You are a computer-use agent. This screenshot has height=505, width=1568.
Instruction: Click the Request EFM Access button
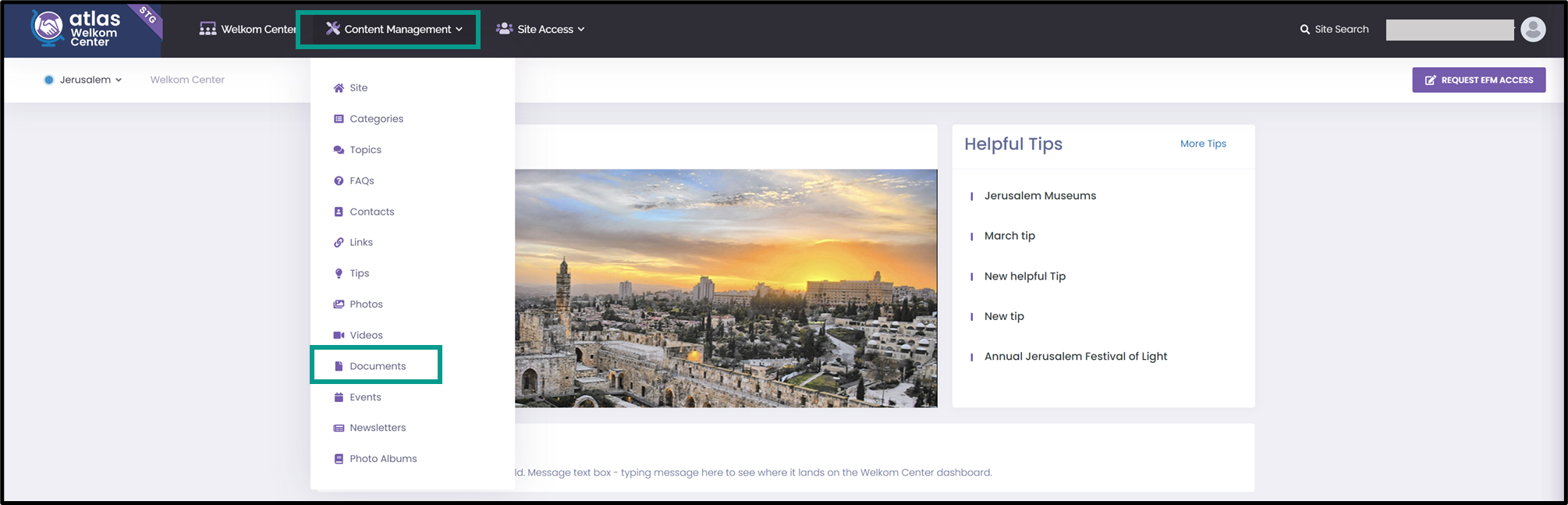[x=1479, y=80]
